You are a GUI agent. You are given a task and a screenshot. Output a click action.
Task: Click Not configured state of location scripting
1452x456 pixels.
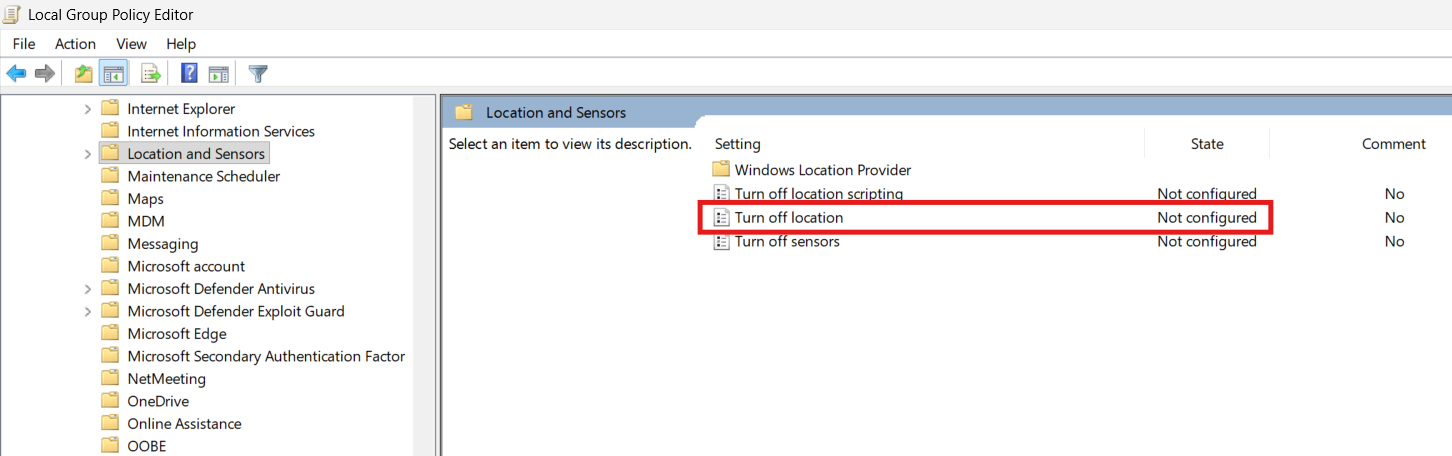tap(1207, 193)
